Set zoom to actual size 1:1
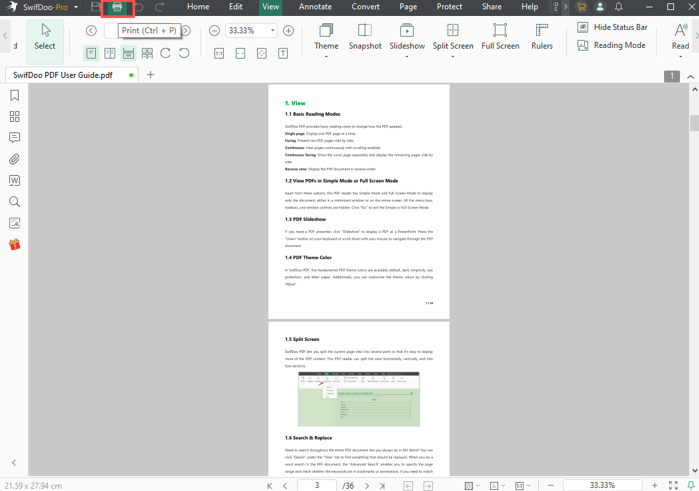699x491 pixels. coord(219,54)
